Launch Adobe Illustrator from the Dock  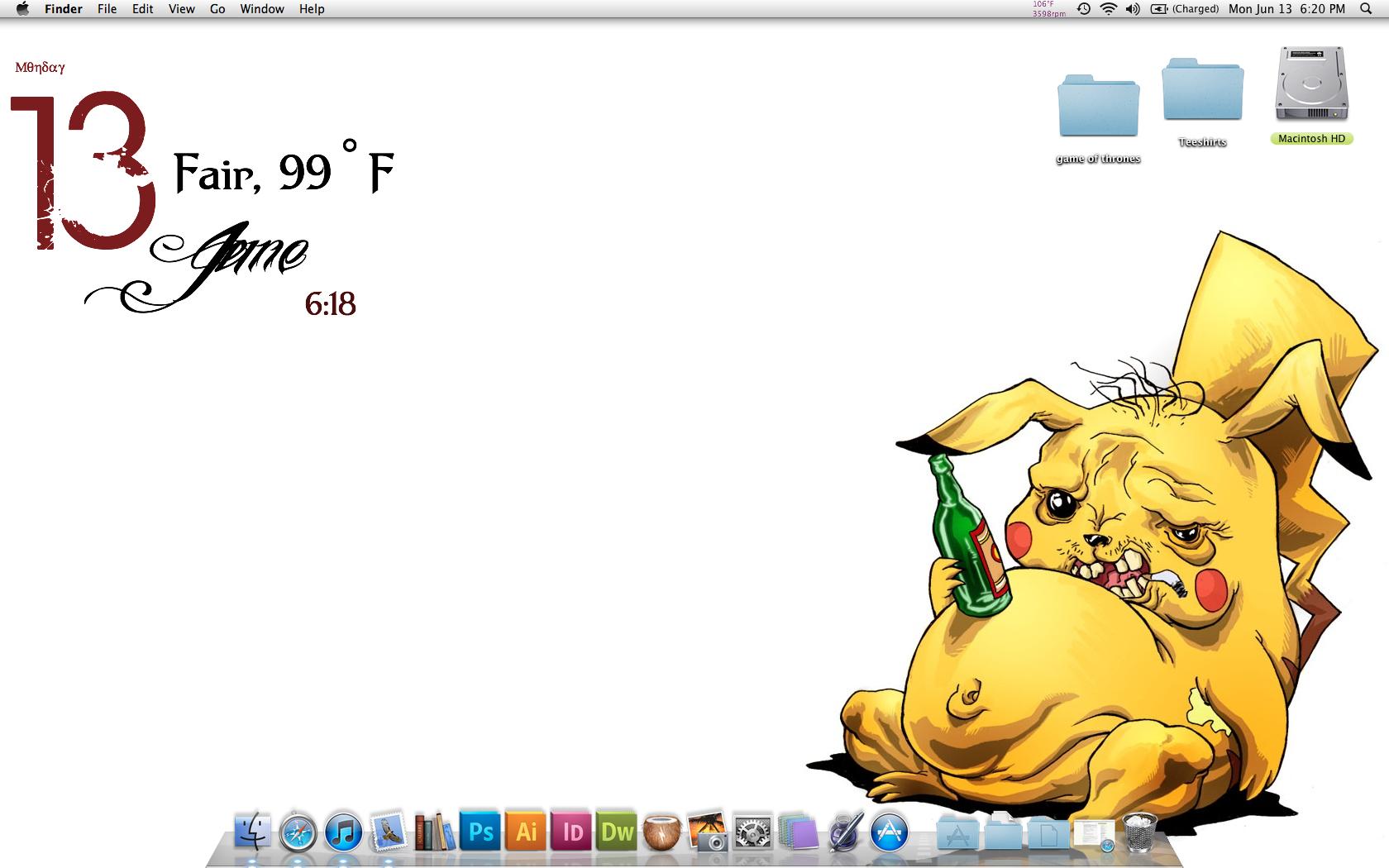[x=526, y=831]
